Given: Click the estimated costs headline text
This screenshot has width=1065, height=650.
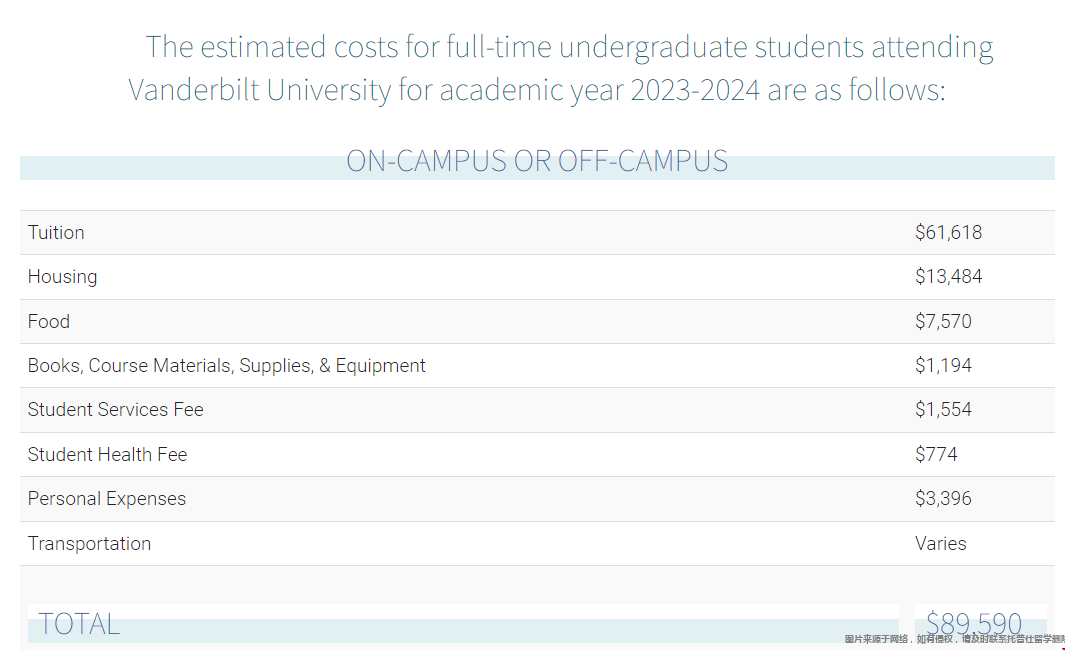Looking at the screenshot, I should tap(560, 68).
